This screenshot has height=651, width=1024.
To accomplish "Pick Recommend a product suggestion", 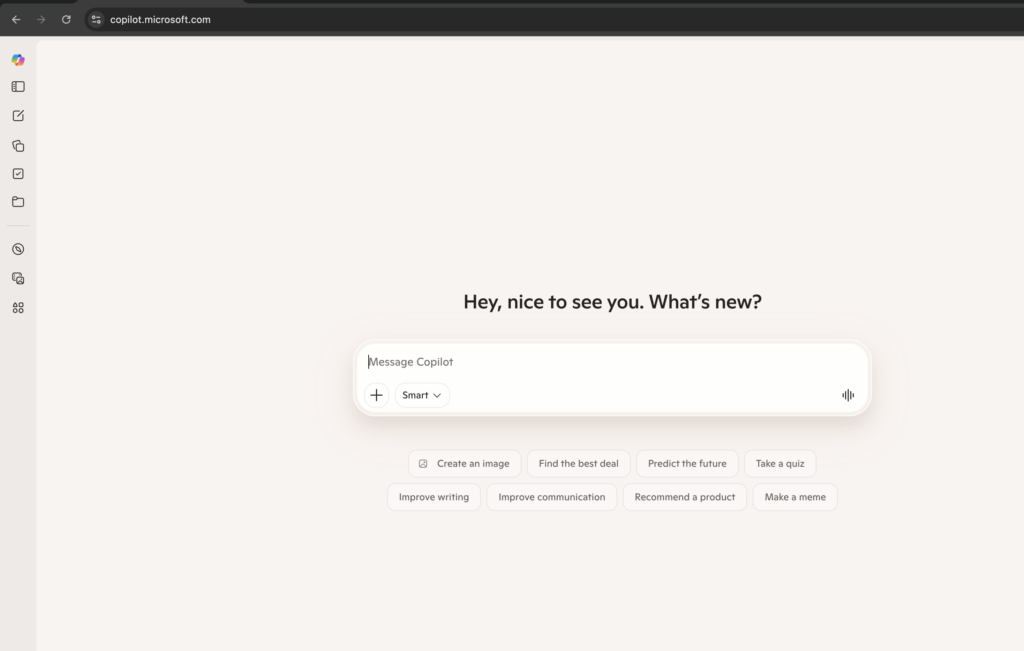I will (684, 497).
